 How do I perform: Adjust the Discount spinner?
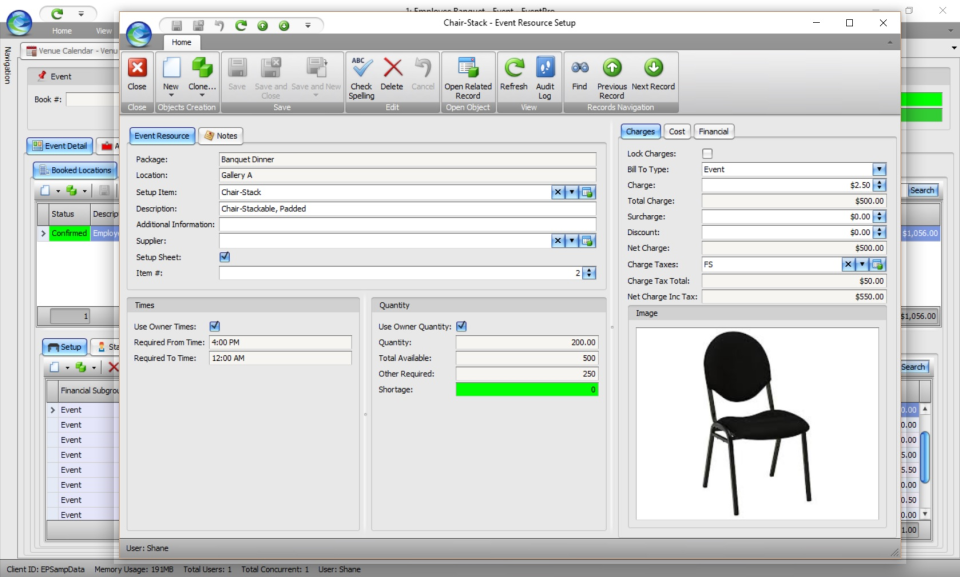pos(879,232)
